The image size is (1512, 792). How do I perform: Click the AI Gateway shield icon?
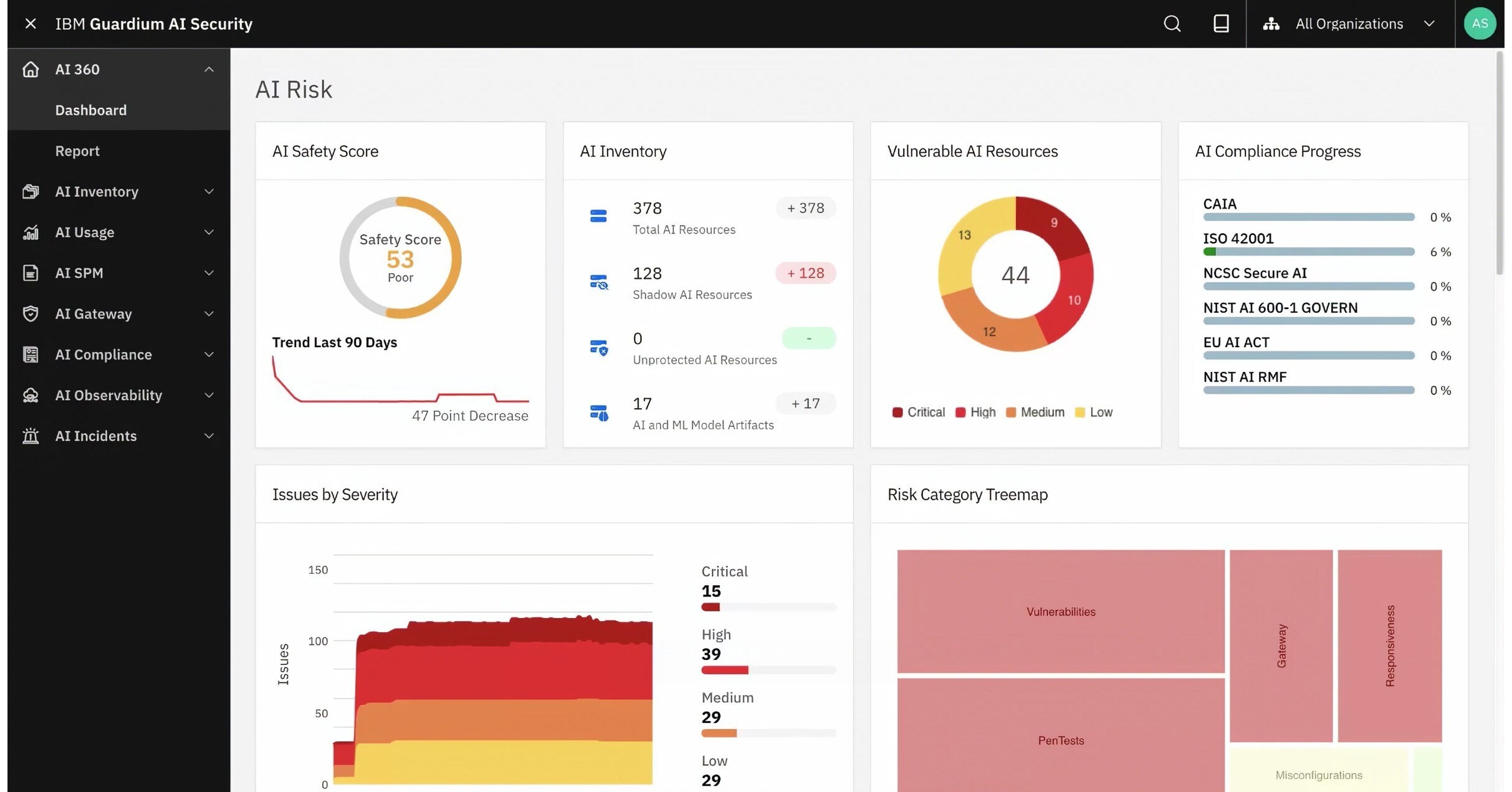pos(31,313)
